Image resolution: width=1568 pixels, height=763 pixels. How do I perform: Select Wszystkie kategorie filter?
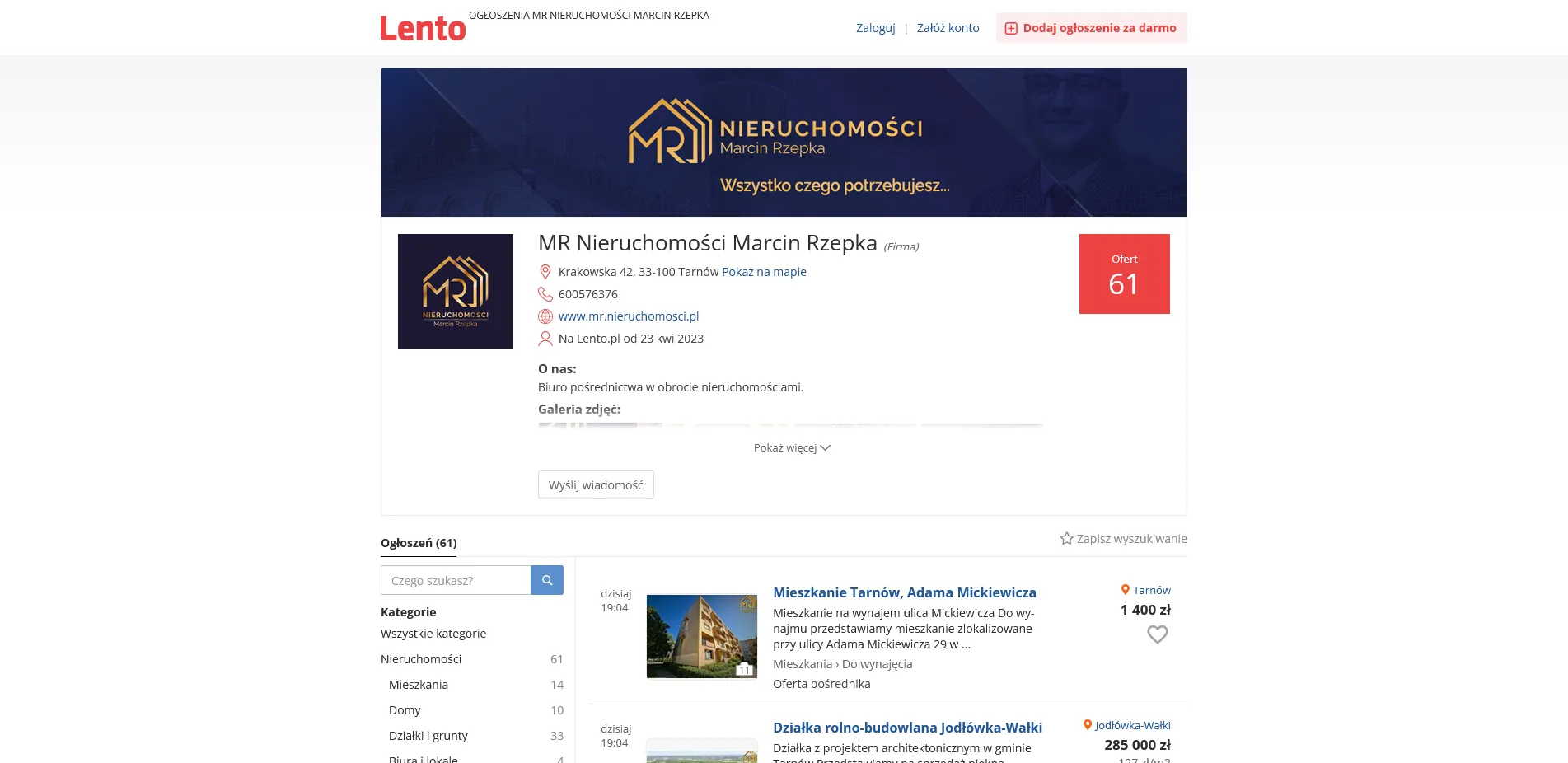coord(433,634)
